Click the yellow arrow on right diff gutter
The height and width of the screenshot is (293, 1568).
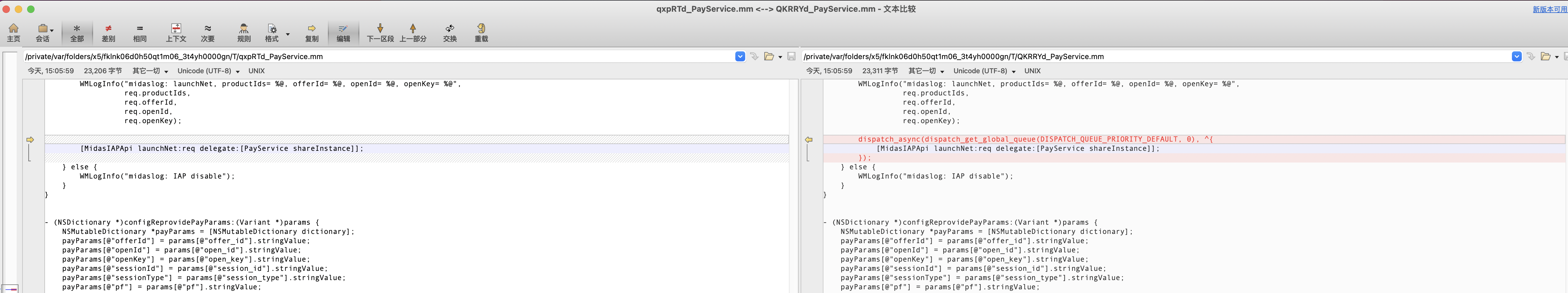tap(809, 140)
